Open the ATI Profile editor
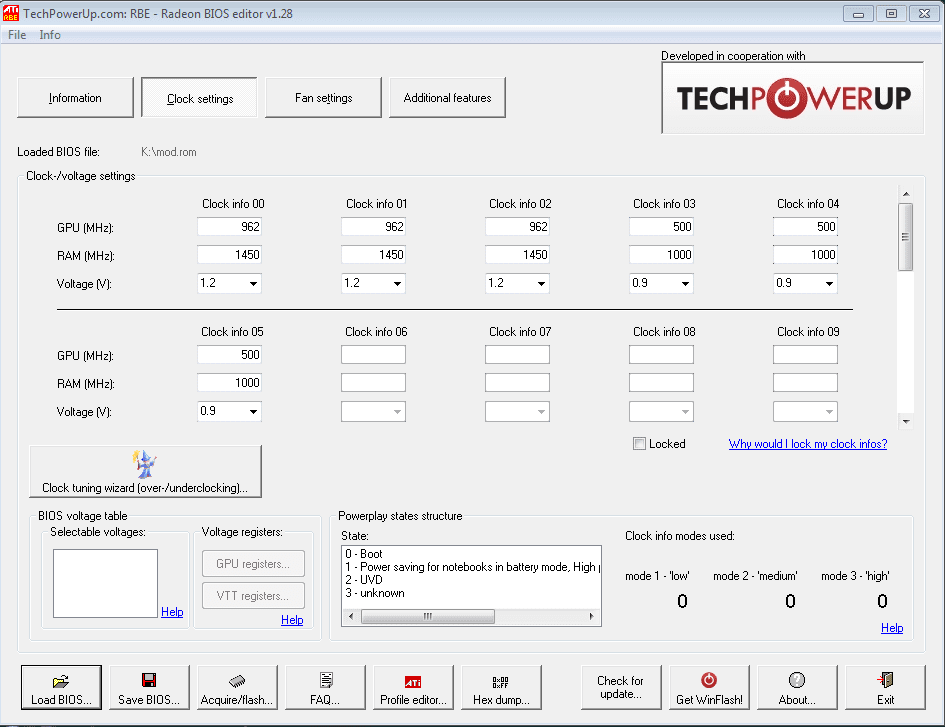945x727 pixels. pos(413,687)
